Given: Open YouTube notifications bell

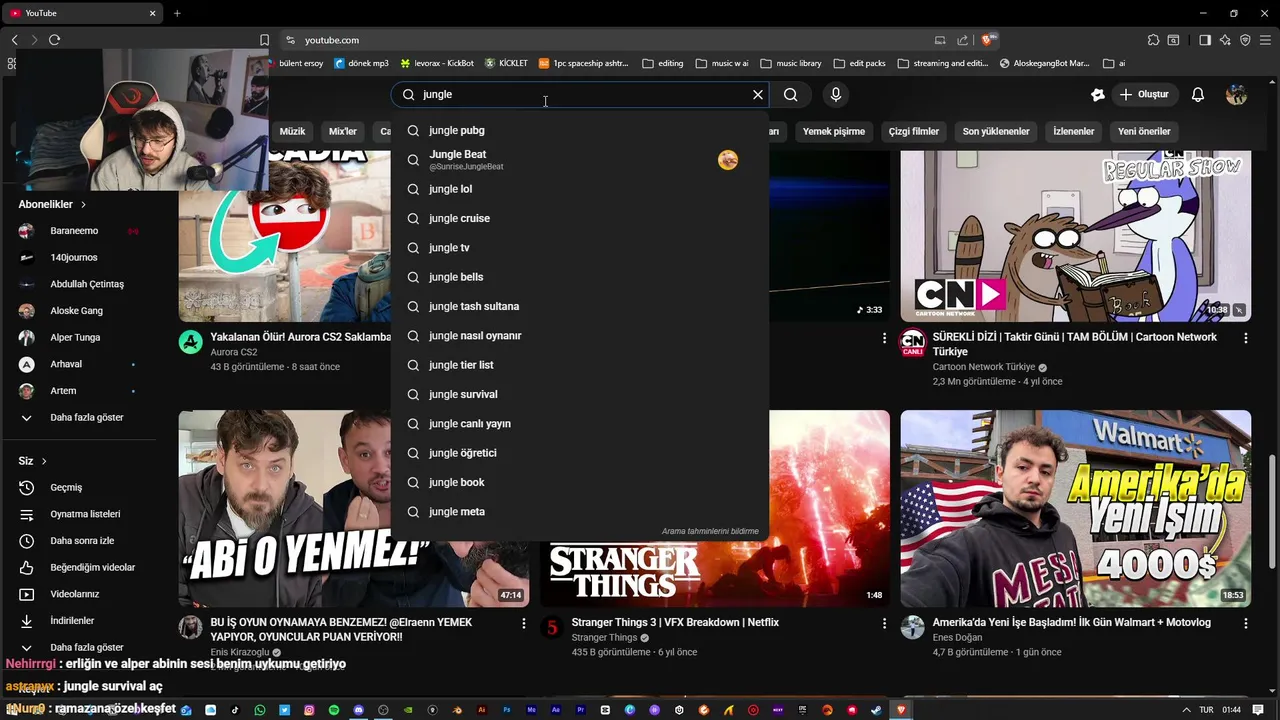Looking at the screenshot, I should click(1198, 94).
